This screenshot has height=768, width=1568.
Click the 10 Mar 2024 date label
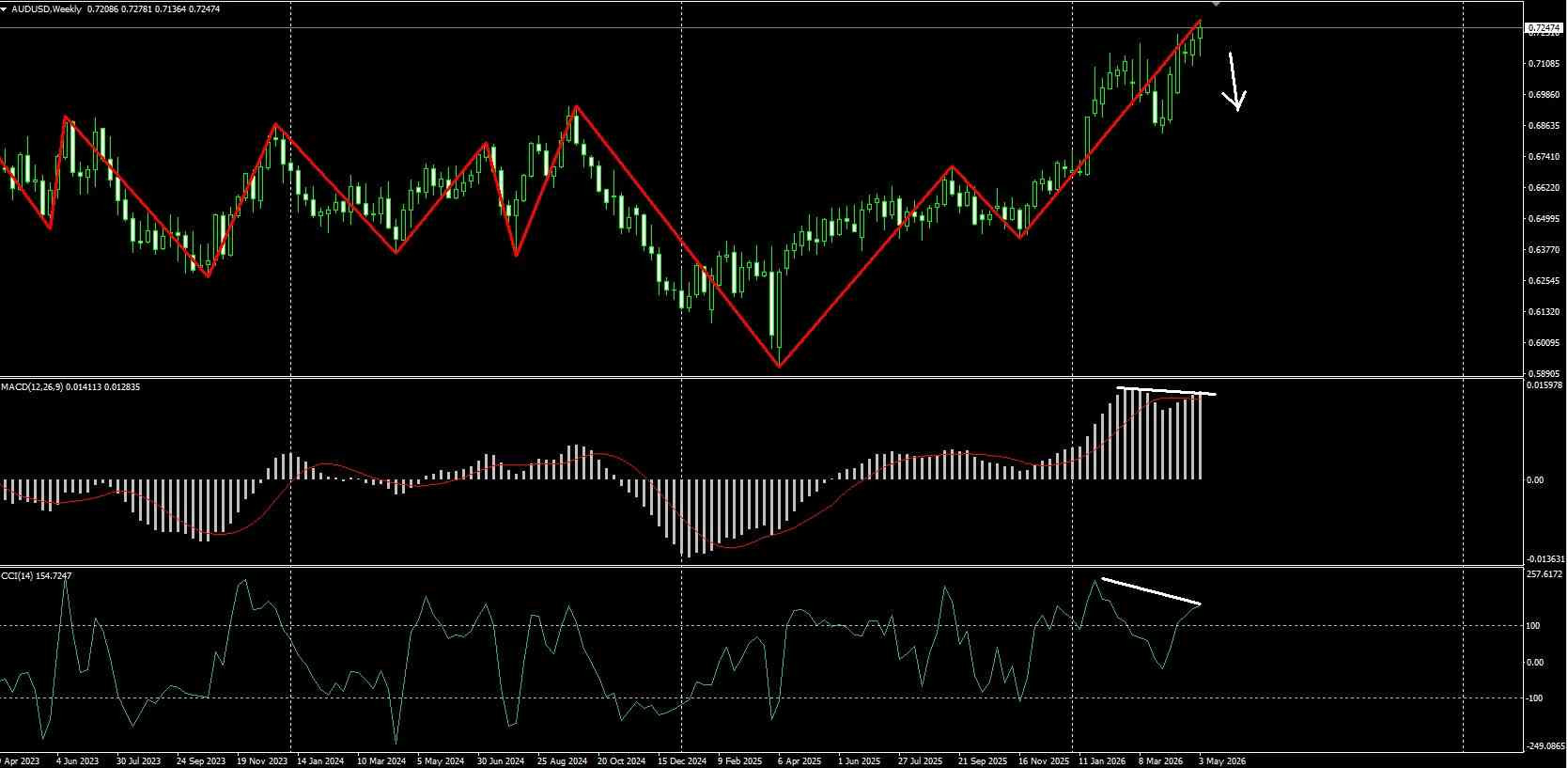point(381,761)
